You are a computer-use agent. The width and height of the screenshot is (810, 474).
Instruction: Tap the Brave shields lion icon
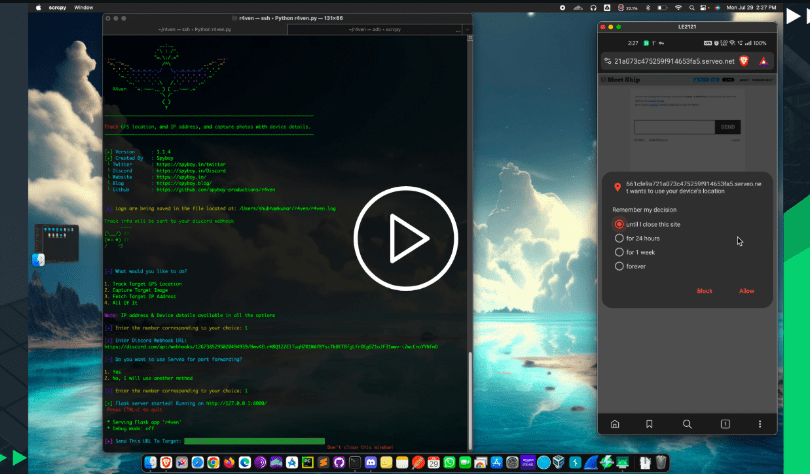742,61
